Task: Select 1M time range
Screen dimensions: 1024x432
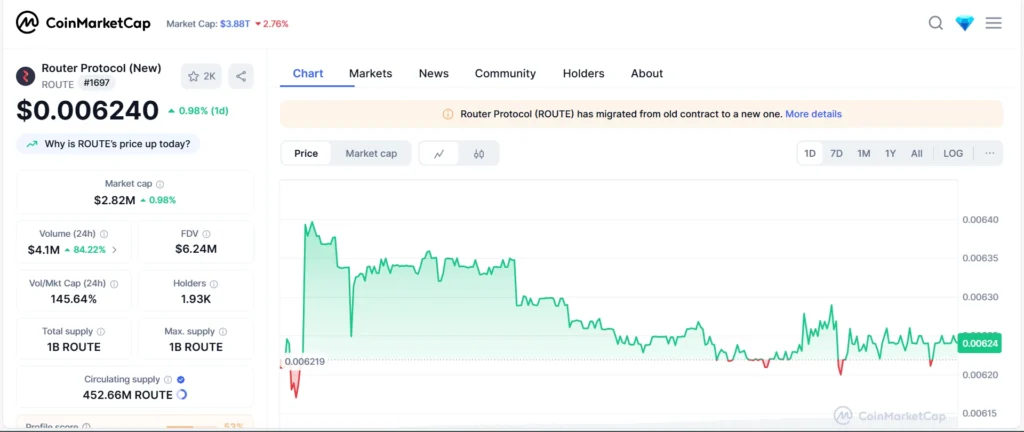Action: click(x=863, y=153)
